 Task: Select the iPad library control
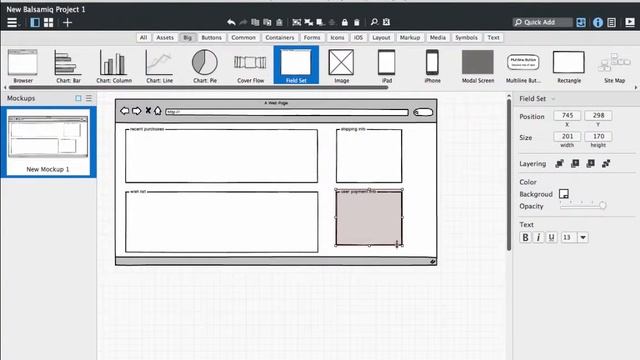coord(387,66)
